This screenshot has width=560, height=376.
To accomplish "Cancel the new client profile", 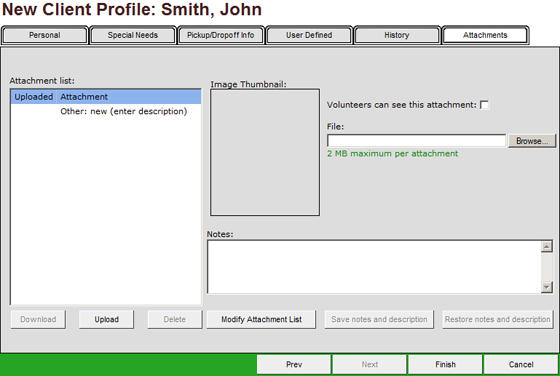I will click(521, 365).
